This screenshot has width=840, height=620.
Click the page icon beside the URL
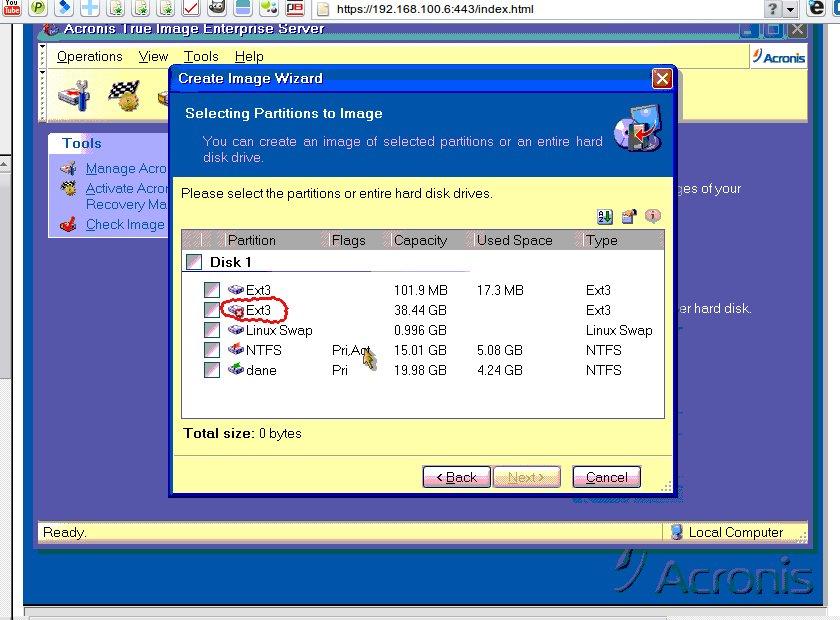(x=323, y=9)
